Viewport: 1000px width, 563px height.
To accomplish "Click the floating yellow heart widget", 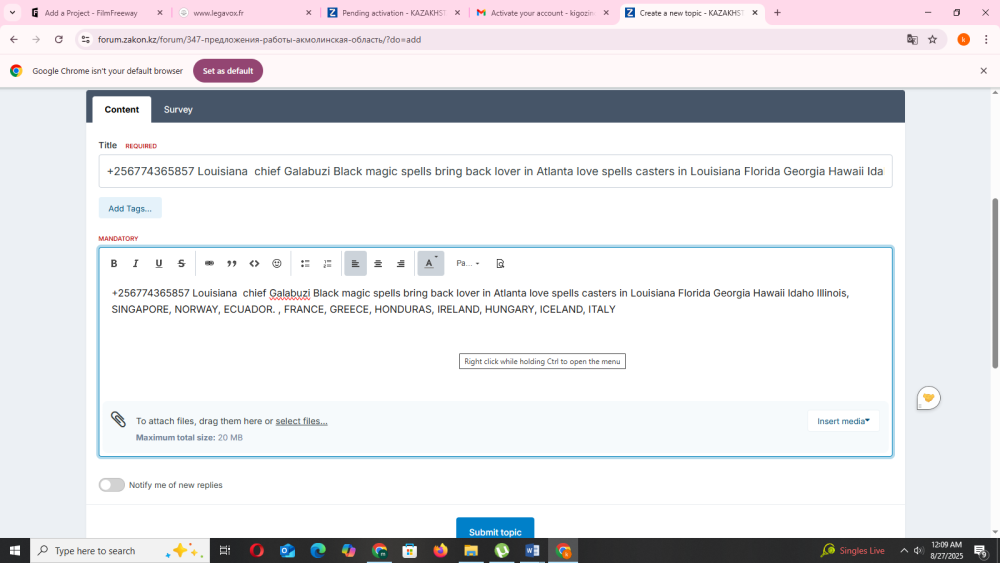I will (x=929, y=398).
